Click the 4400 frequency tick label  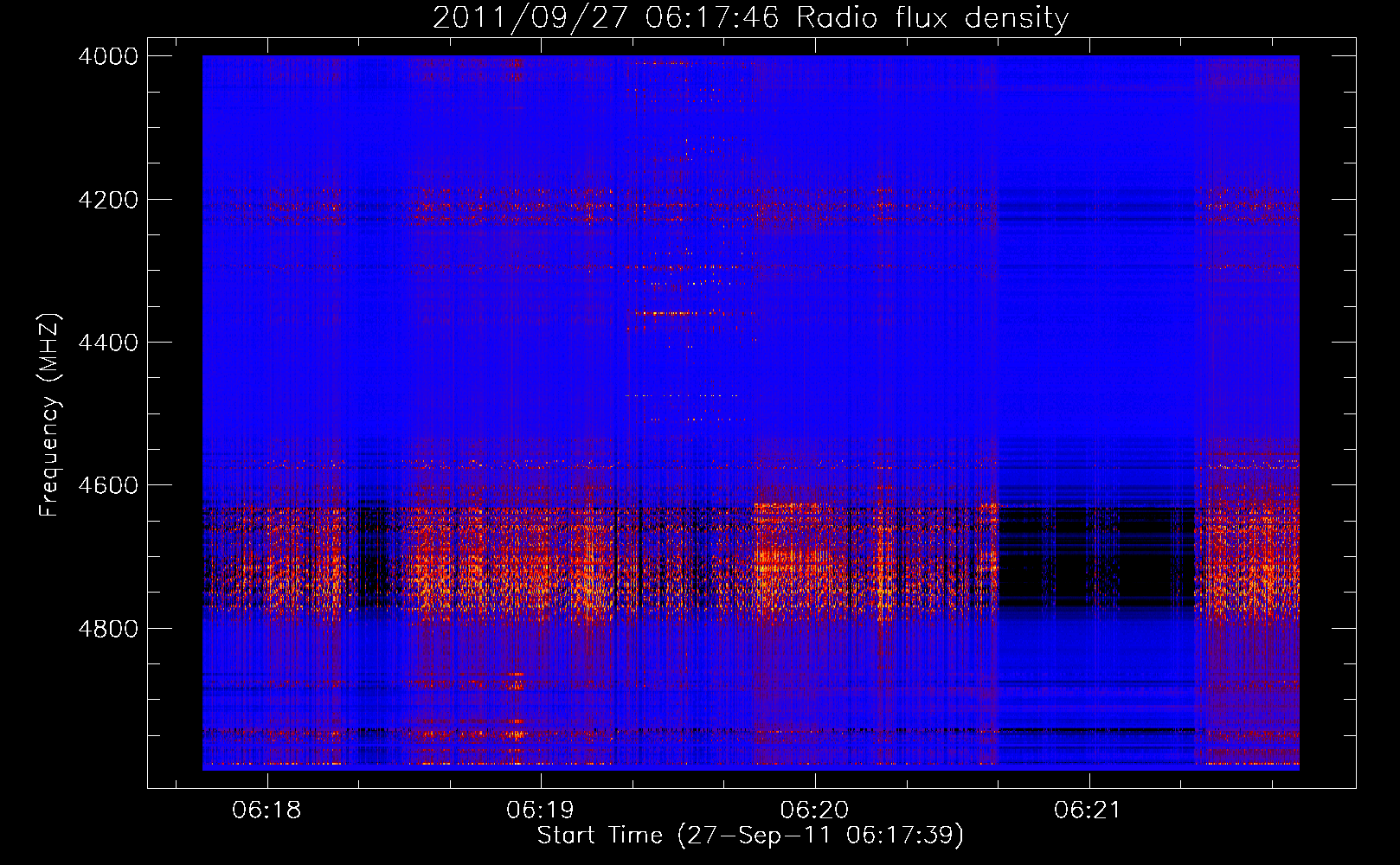[108, 343]
